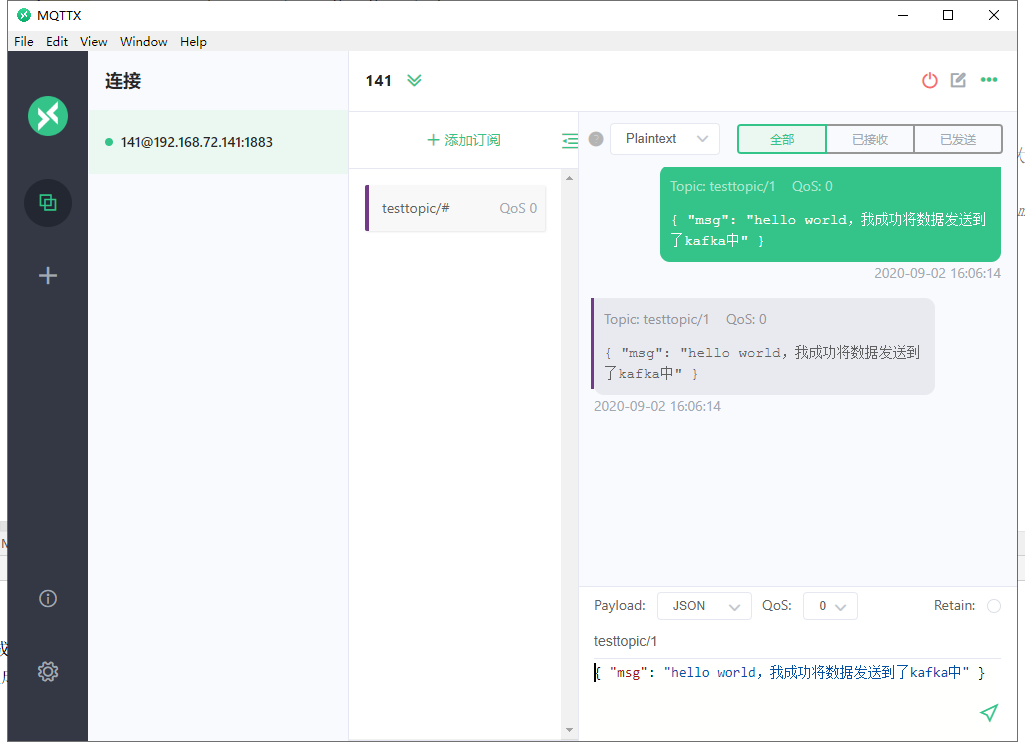Select the testtopic/# subscription
This screenshot has width=1025, height=749.
[455, 208]
